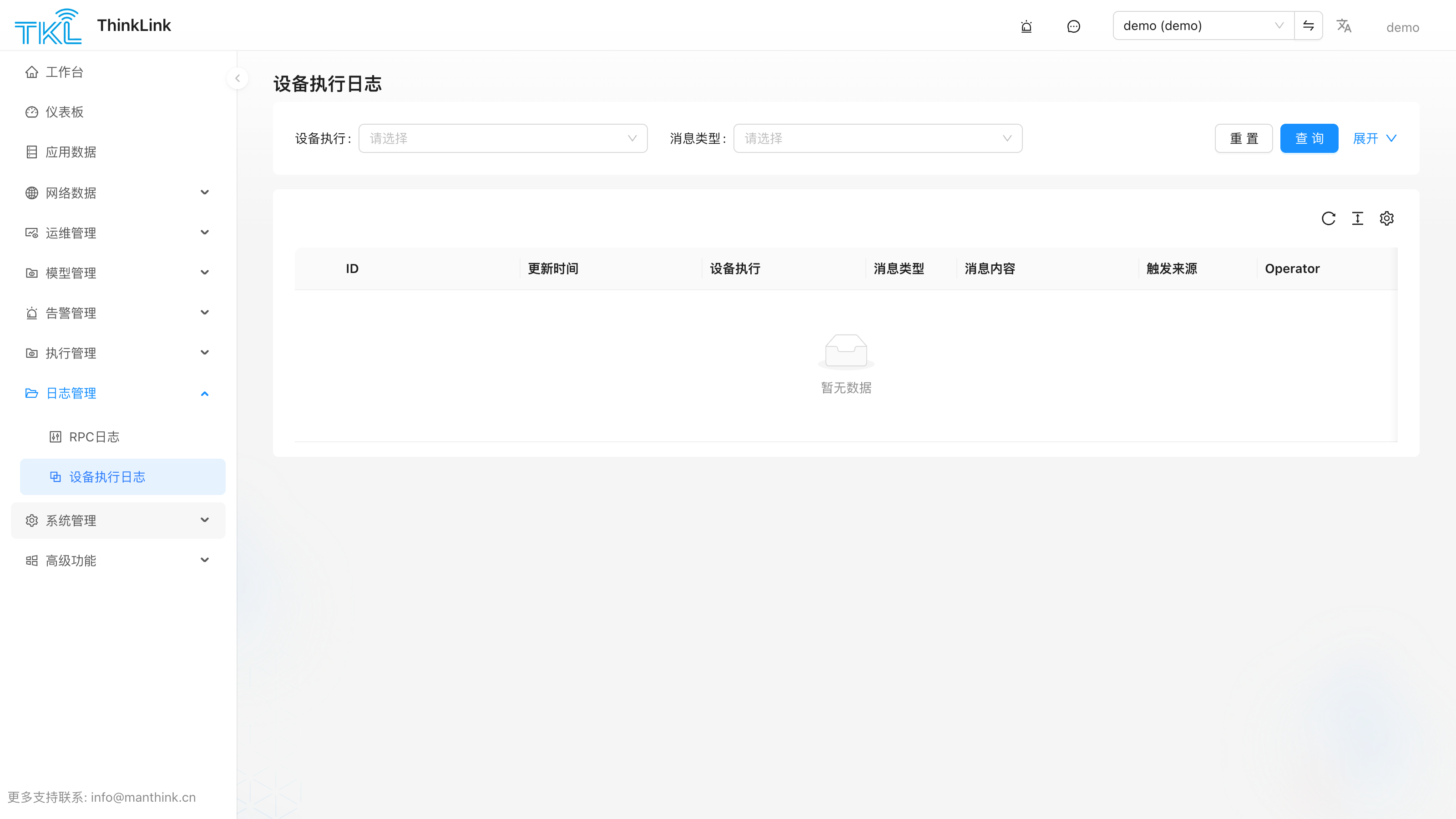Expand the 系统管理 sidebar menu
The width and height of the screenshot is (1456, 819).
tap(118, 521)
